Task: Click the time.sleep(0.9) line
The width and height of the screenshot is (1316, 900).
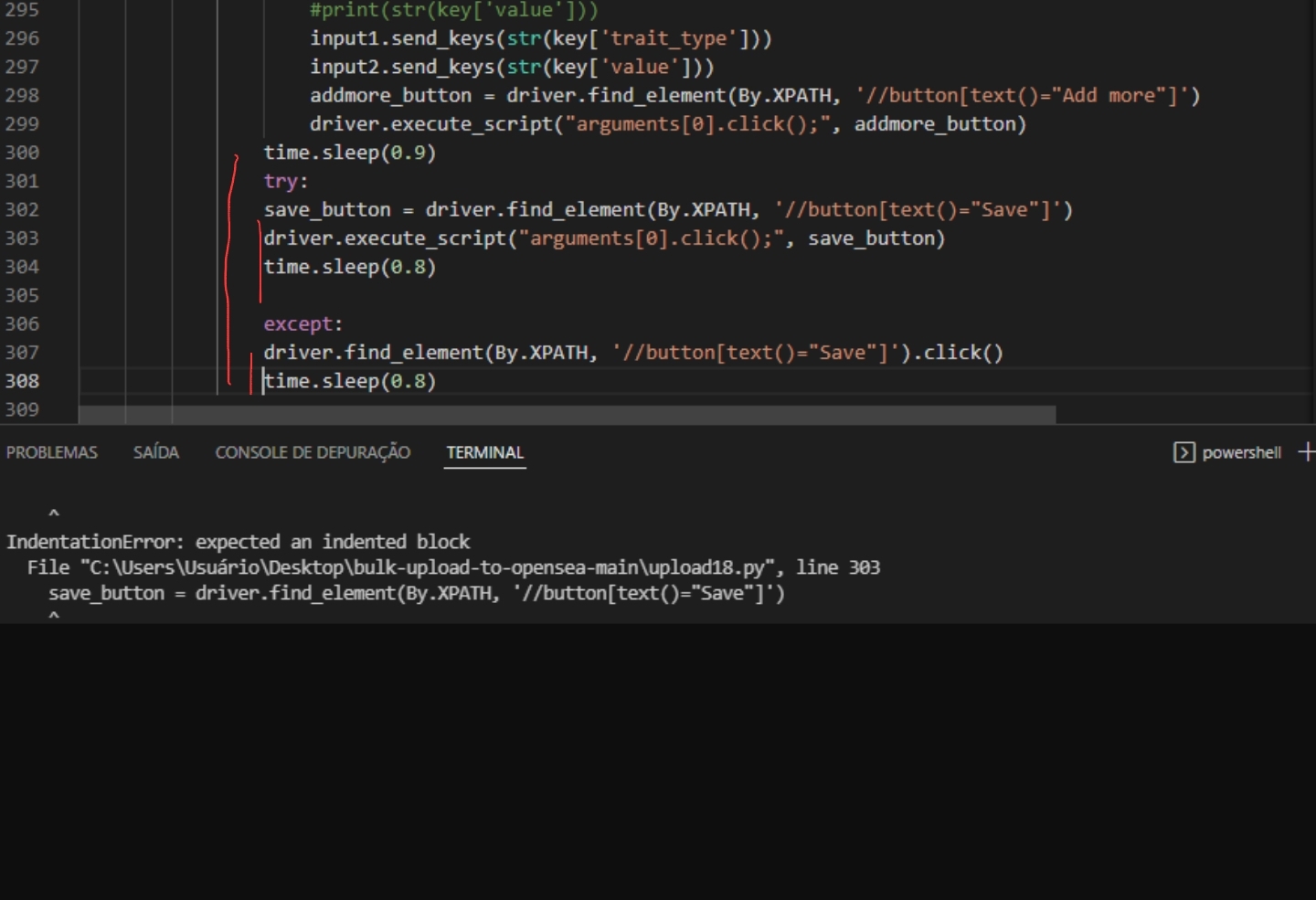Action: (x=350, y=153)
